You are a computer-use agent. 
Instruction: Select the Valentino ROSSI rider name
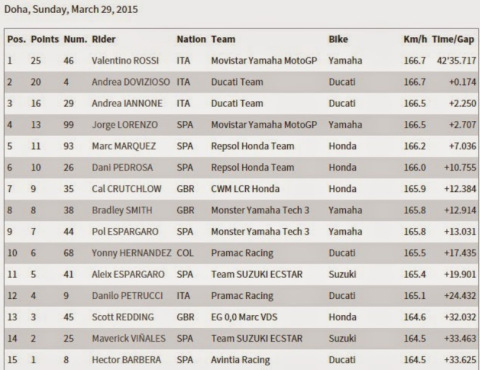tap(125, 61)
